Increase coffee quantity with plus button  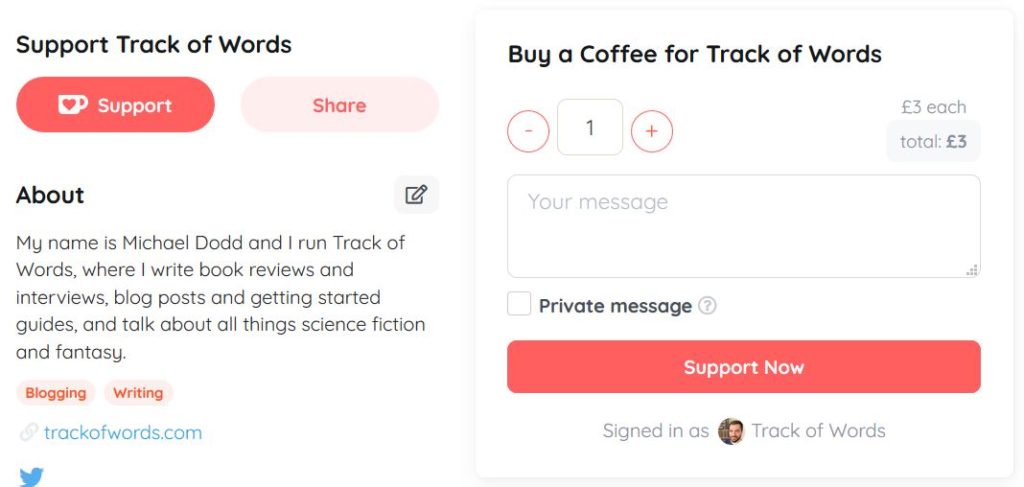tap(651, 131)
